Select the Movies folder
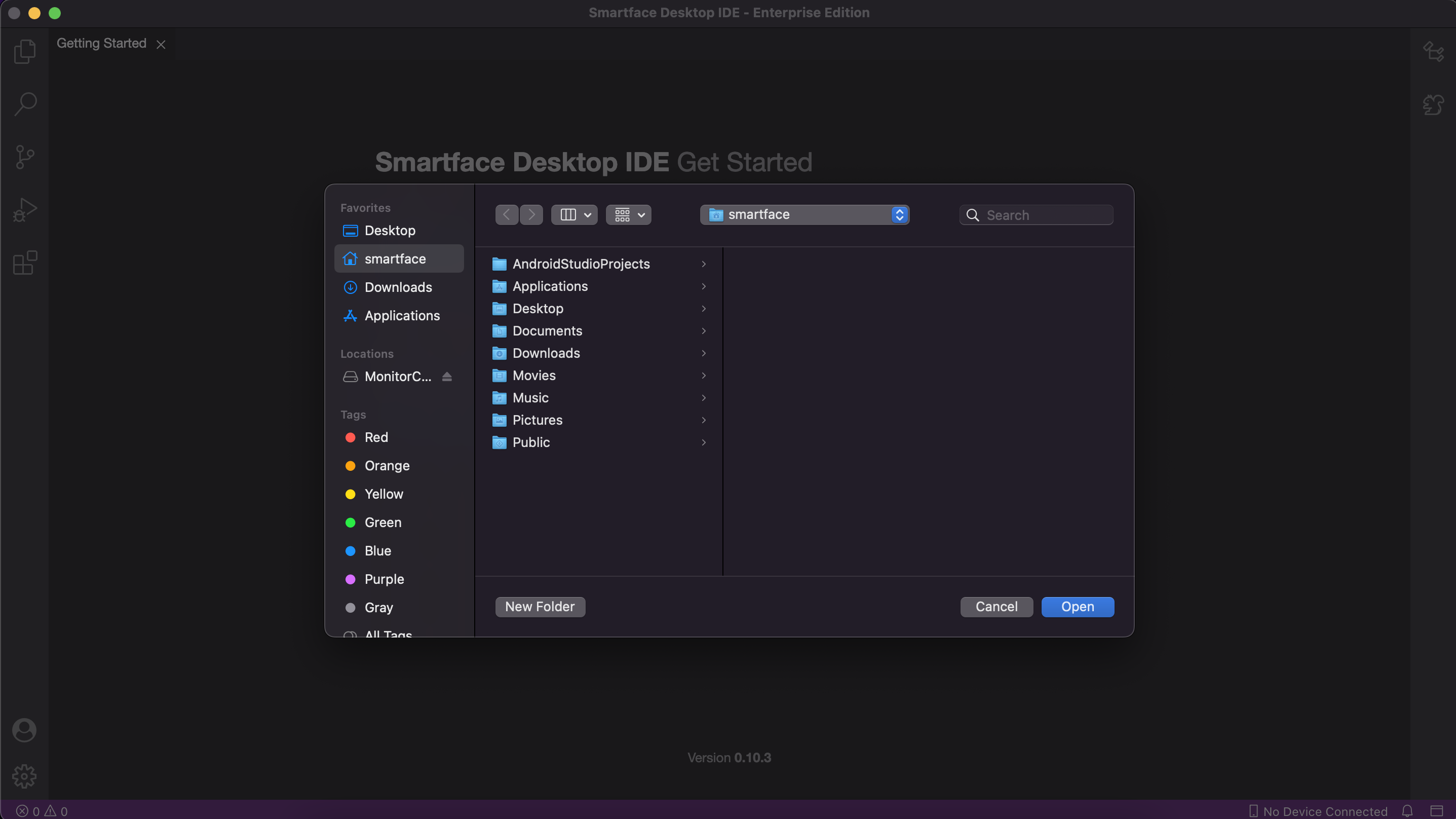 599,376
